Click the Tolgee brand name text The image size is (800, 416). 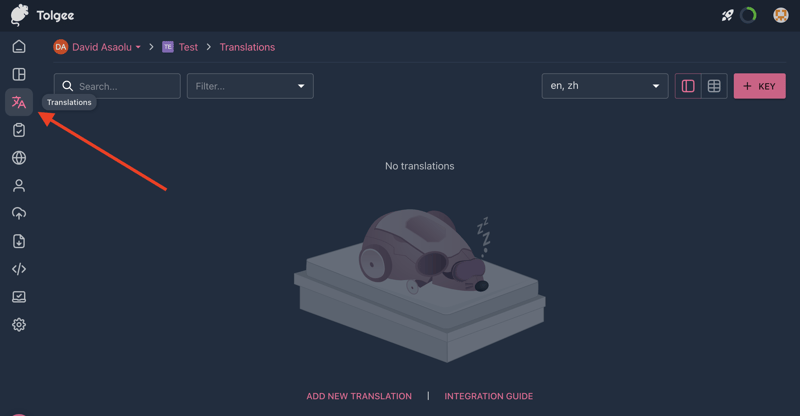(x=55, y=16)
